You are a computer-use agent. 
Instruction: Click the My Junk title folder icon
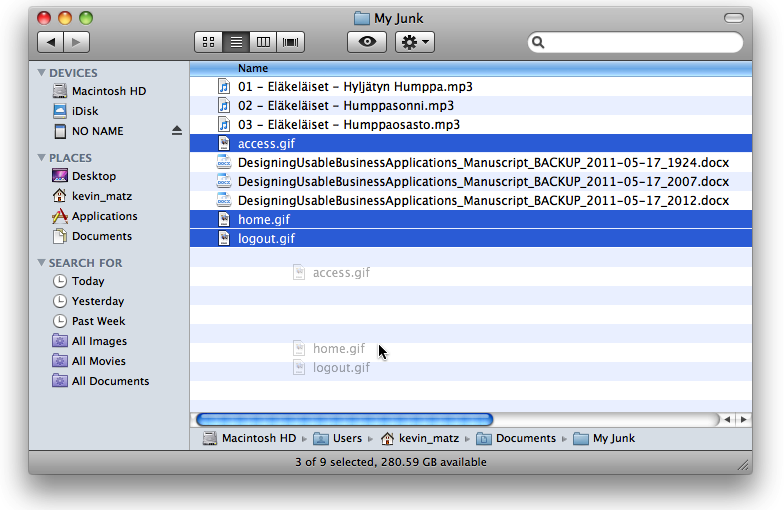tap(362, 18)
